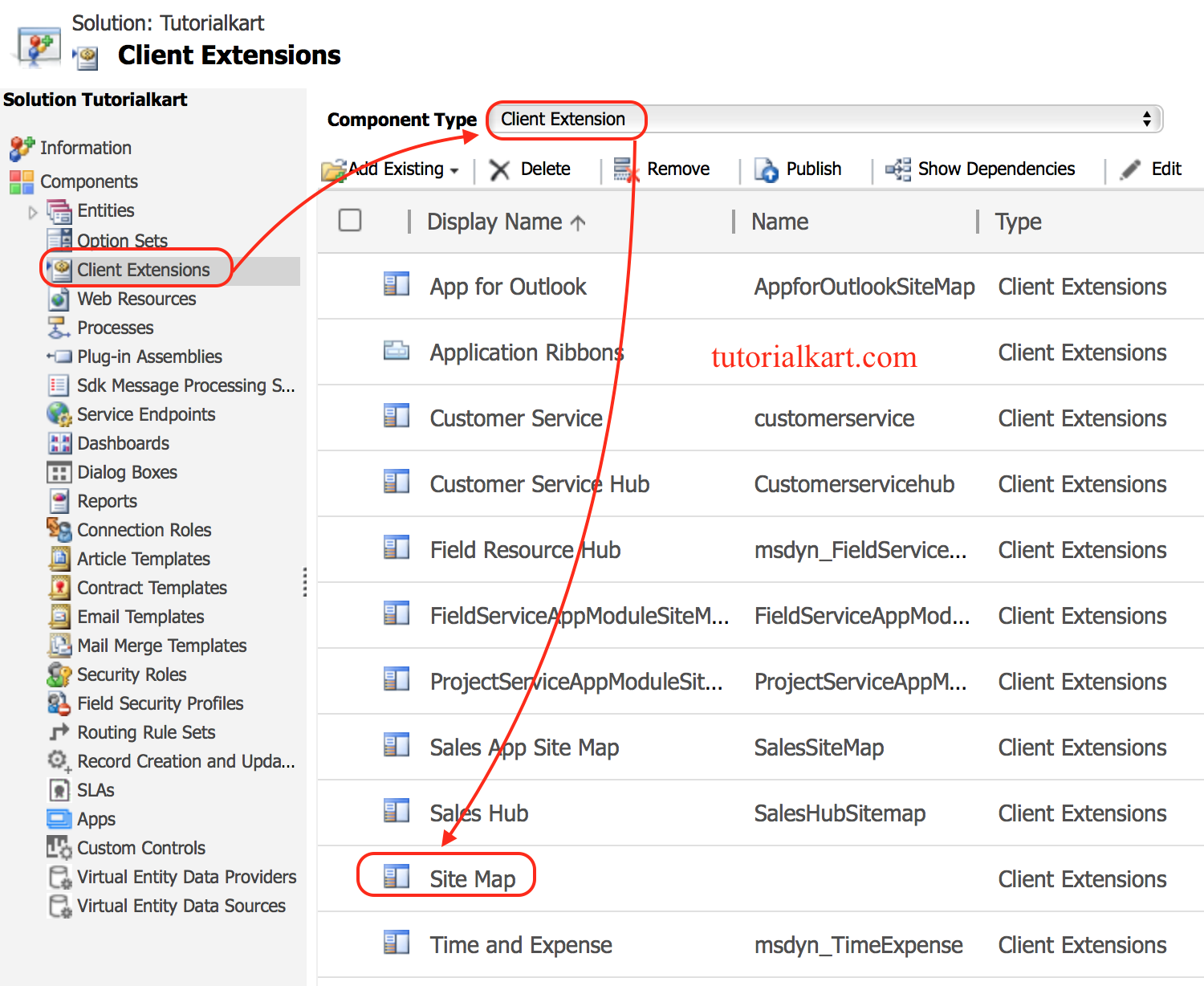
Task: Expand the Entities tree node
Action: [33, 210]
